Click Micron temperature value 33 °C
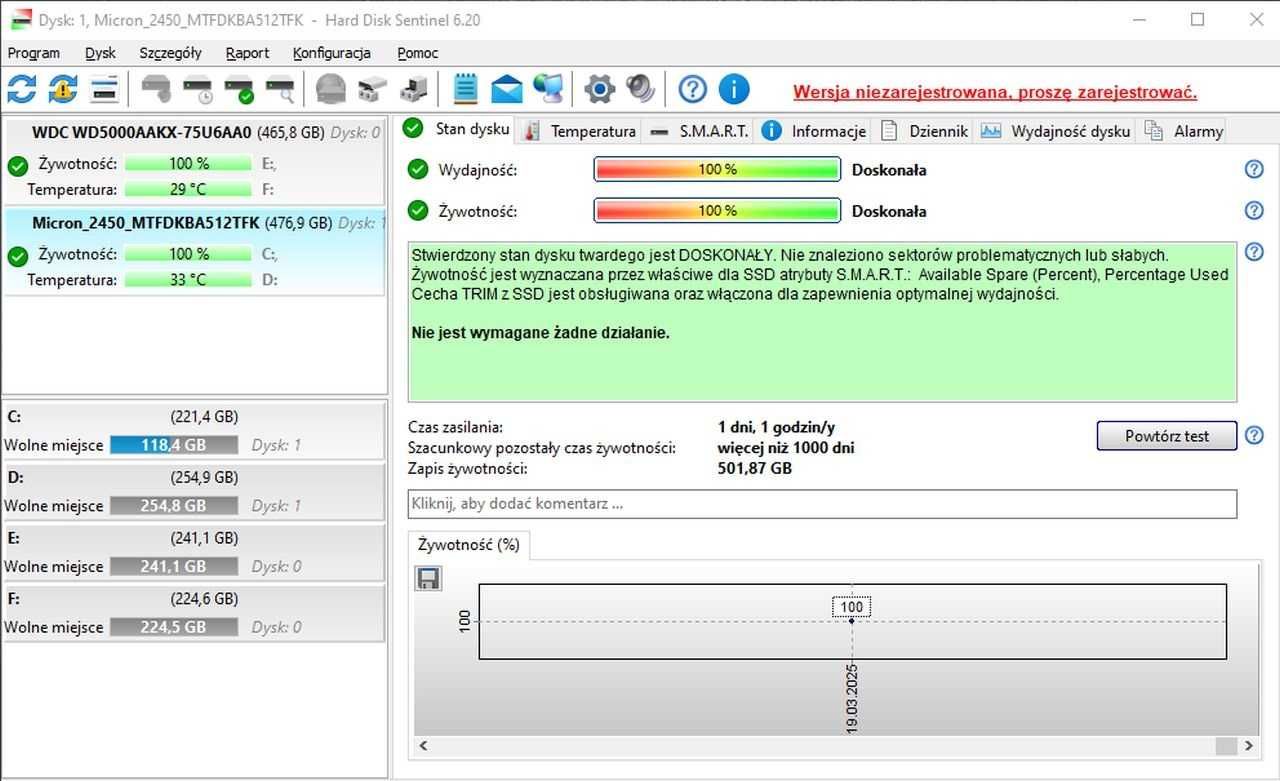This screenshot has height=781, width=1280. click(x=189, y=280)
